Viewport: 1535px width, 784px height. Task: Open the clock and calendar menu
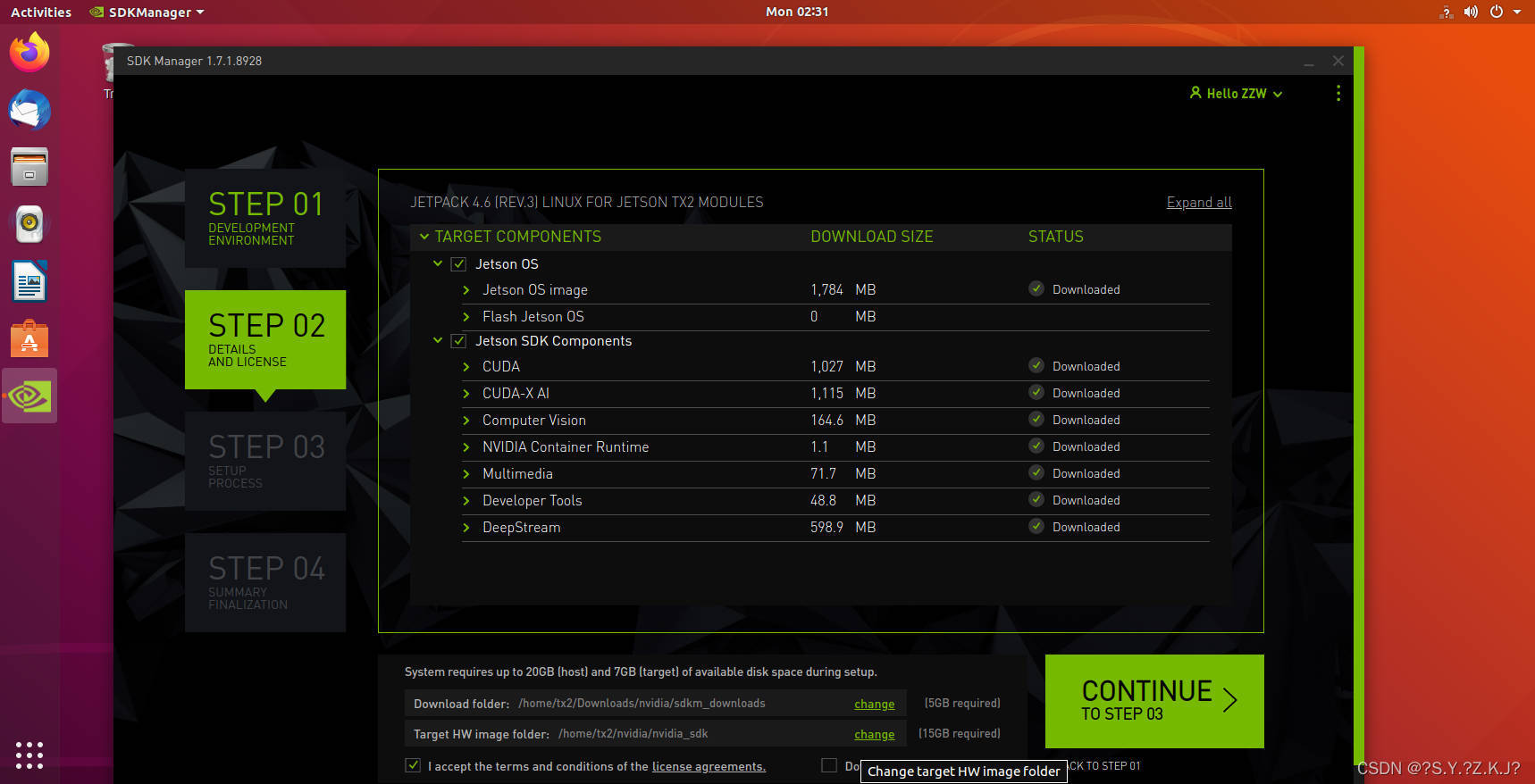(797, 12)
